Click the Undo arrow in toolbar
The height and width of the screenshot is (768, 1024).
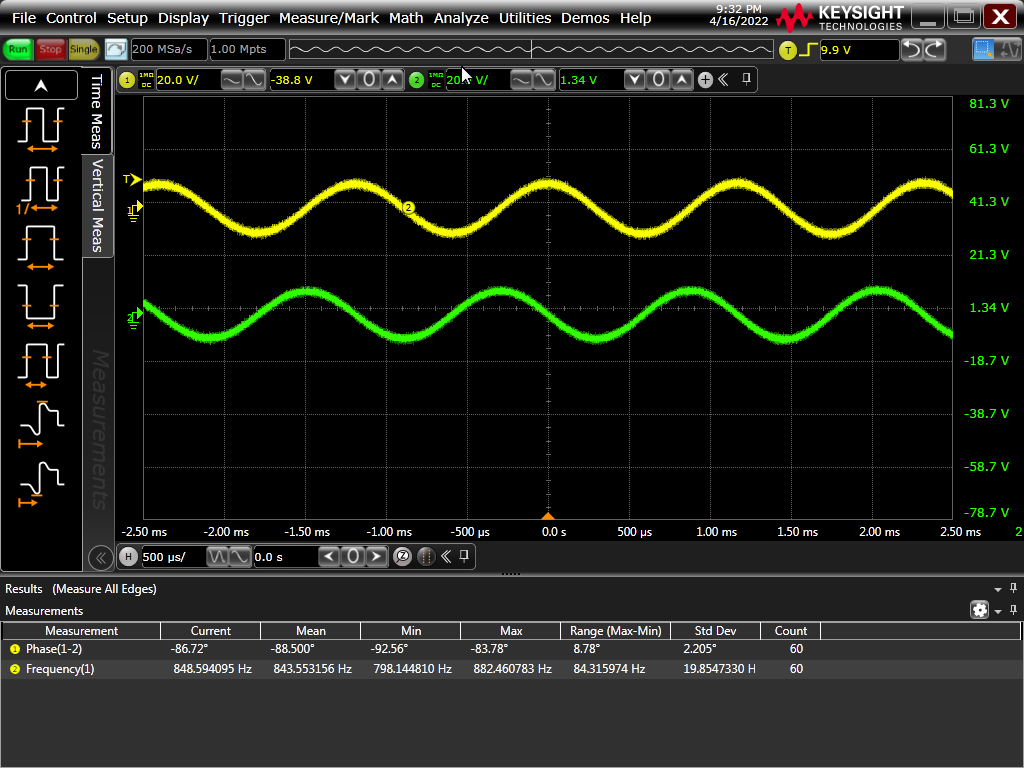pyautogui.click(x=912, y=50)
